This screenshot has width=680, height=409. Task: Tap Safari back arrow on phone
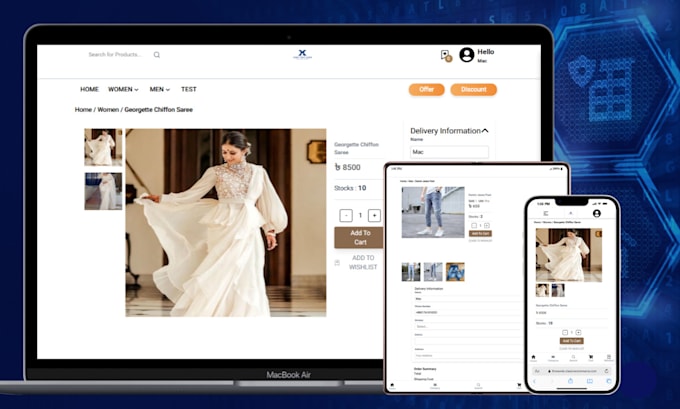(535, 381)
